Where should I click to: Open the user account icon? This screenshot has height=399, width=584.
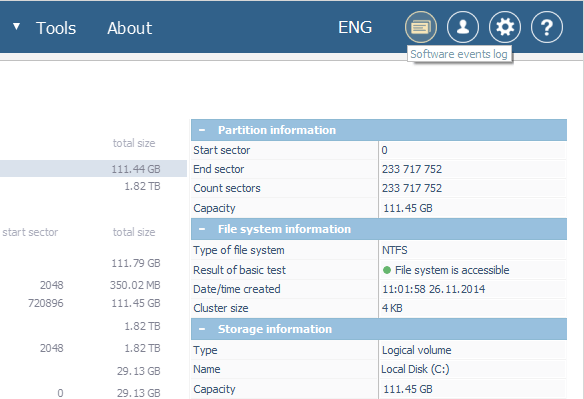pos(463,27)
